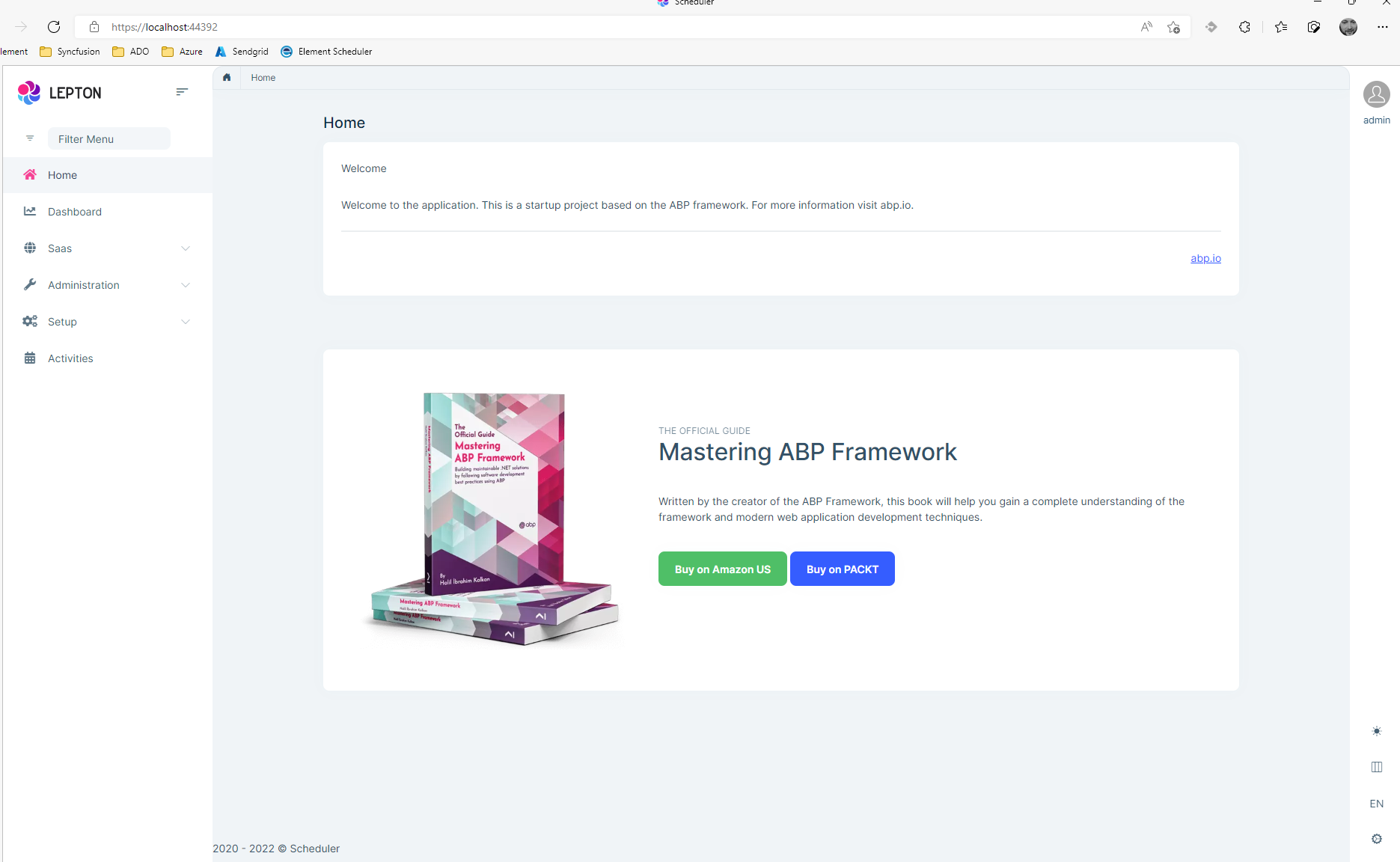Open the settings gear in right toolbar
Viewport: 1400px width, 862px height.
coord(1376,839)
